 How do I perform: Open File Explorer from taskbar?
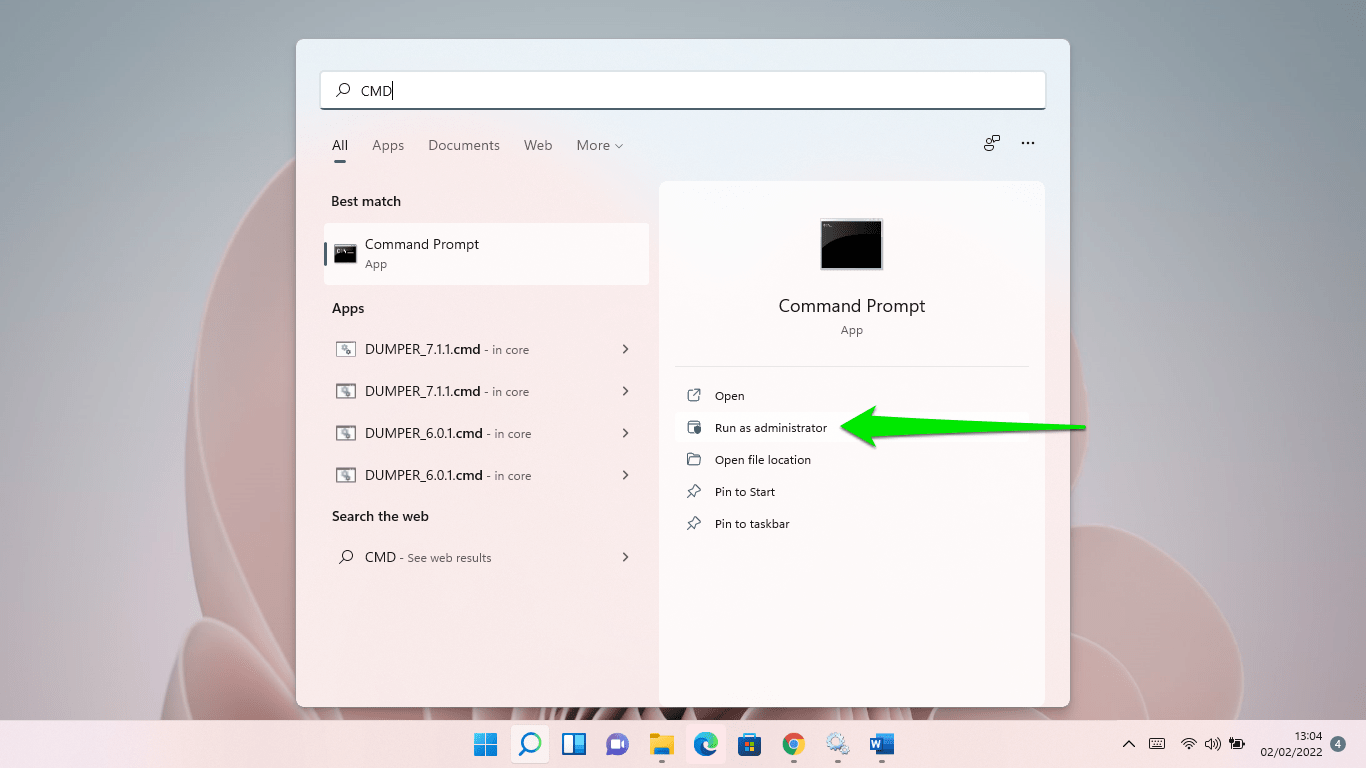[x=662, y=744]
